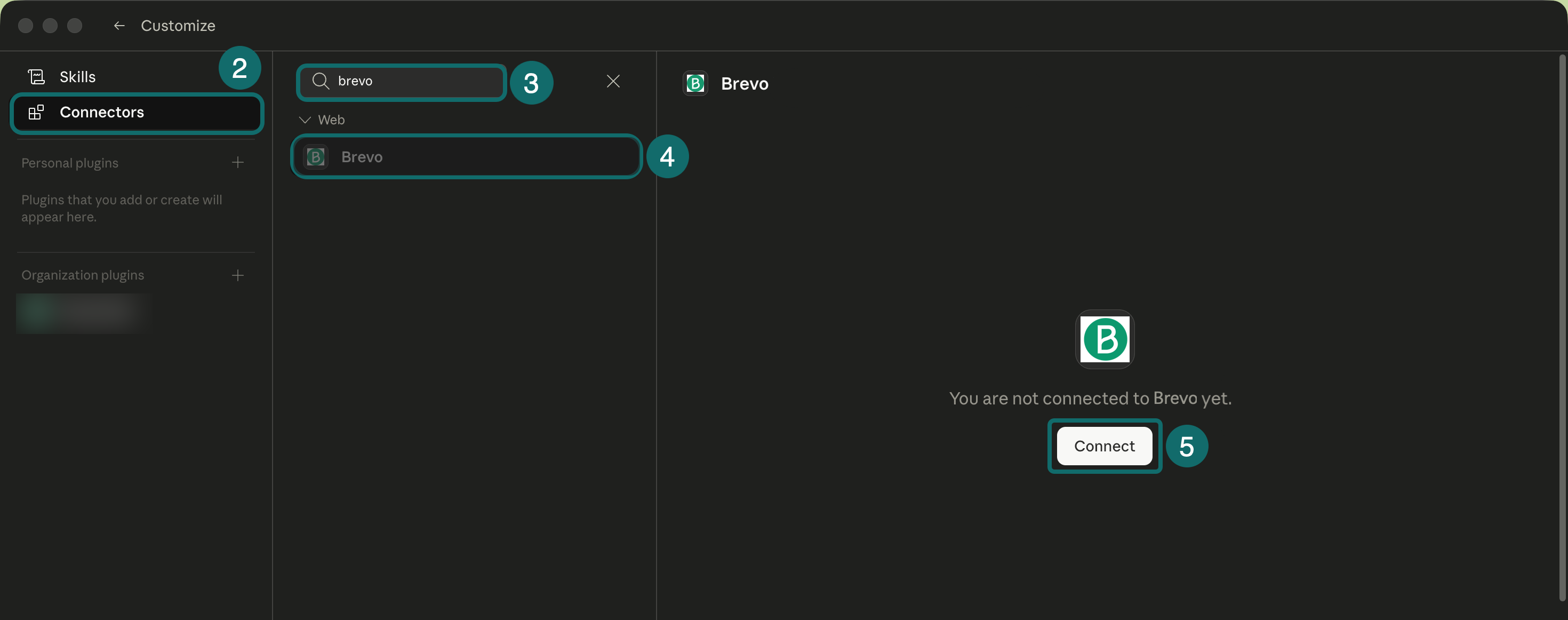Click the Organization plugins heading
The image size is (1568, 620).
tap(83, 275)
